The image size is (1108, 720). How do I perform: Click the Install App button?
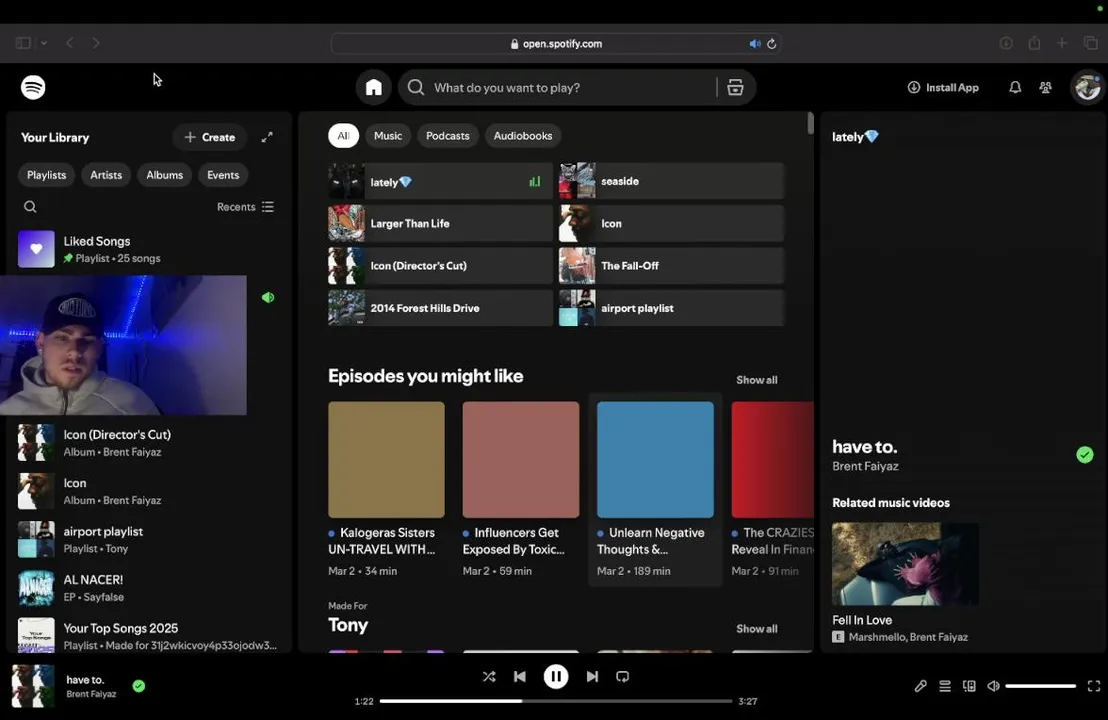pos(943,88)
